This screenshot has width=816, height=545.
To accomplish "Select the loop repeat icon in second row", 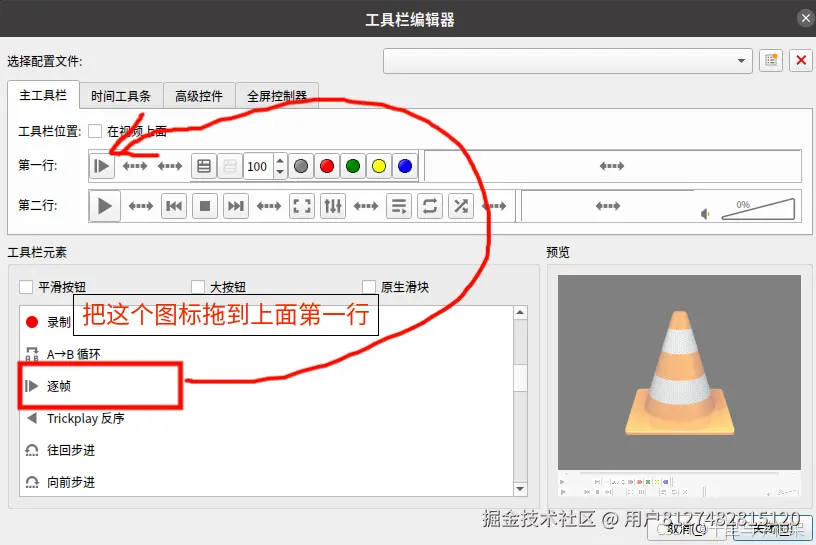I will click(430, 206).
